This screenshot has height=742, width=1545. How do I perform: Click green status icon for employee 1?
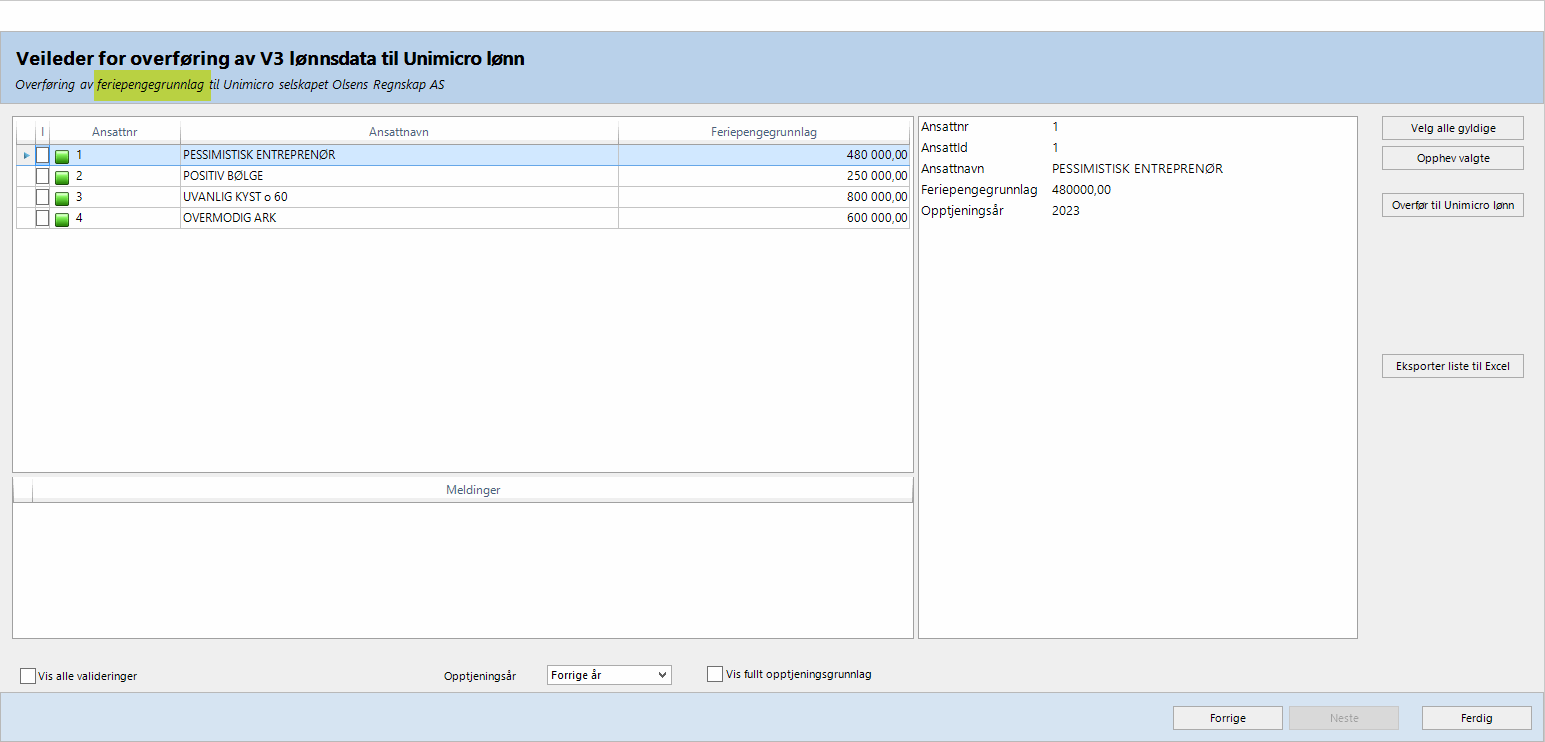pyautogui.click(x=62, y=156)
